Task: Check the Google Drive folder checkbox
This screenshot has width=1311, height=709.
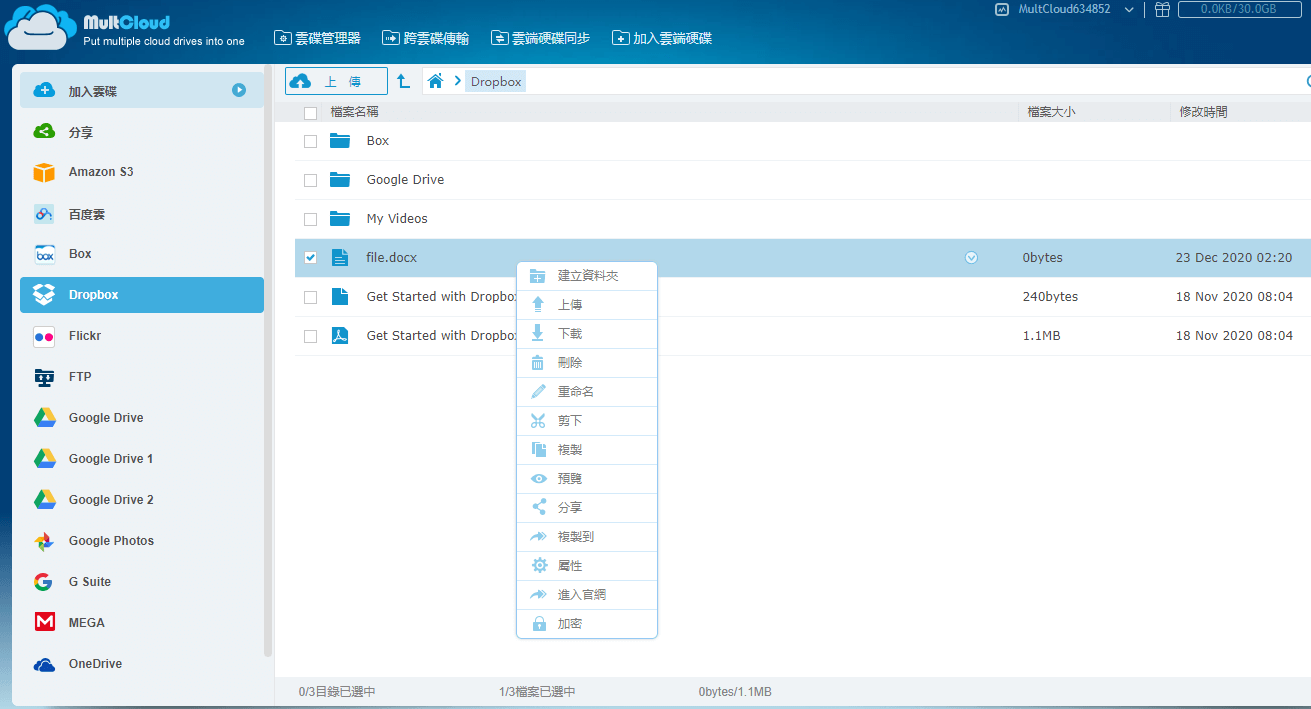Action: pyautogui.click(x=310, y=180)
